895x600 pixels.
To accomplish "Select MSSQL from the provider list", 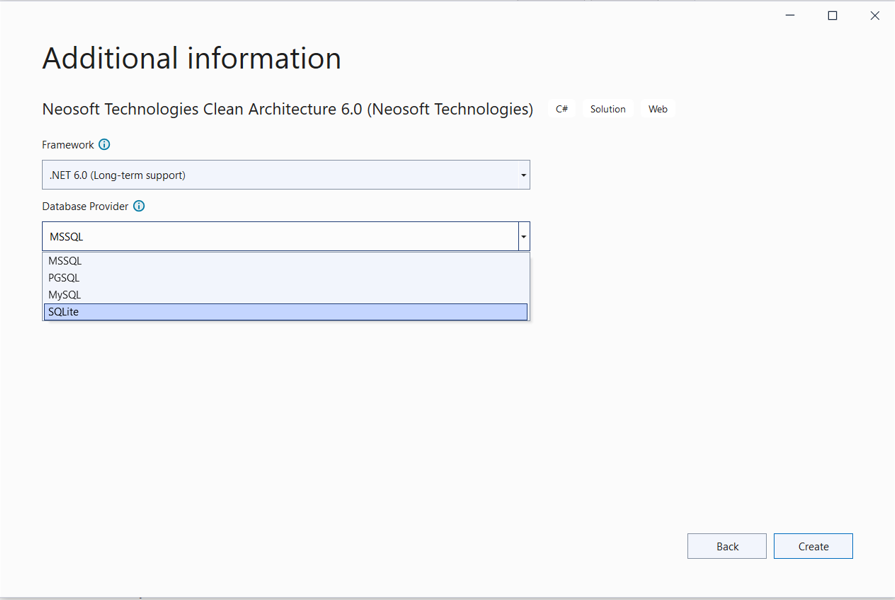I will tap(285, 261).
